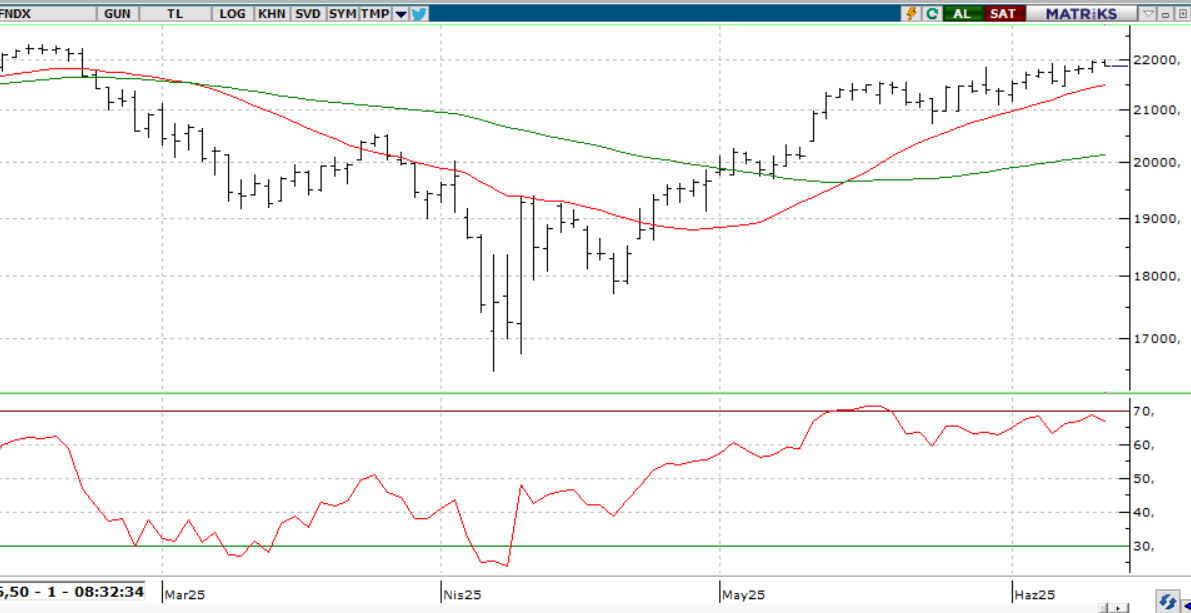Click the 22000 price axis label
The width and height of the screenshot is (1191, 613).
coord(1156,60)
